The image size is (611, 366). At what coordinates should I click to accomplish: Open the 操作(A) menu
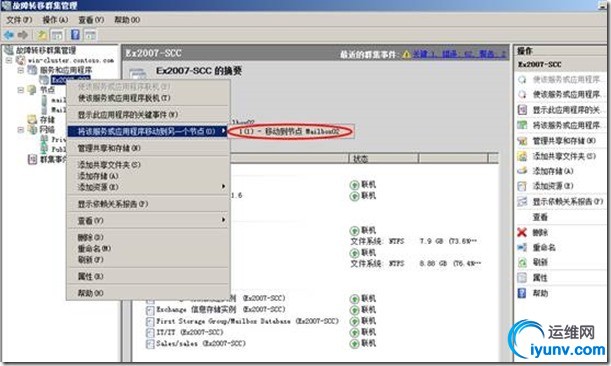pos(55,19)
